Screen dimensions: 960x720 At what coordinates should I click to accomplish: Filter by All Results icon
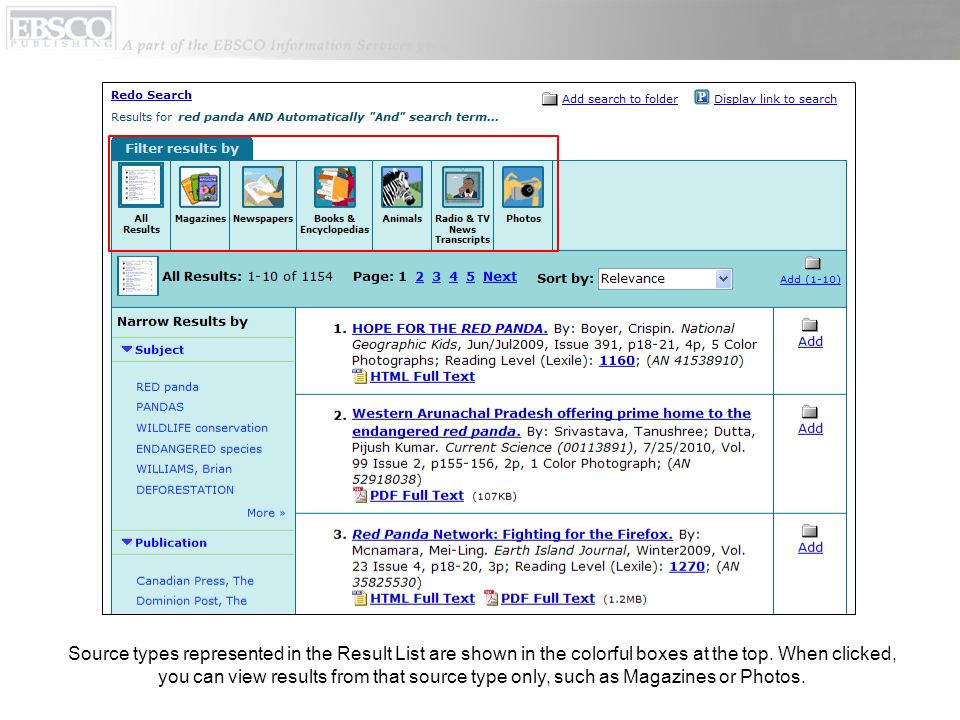pos(141,186)
